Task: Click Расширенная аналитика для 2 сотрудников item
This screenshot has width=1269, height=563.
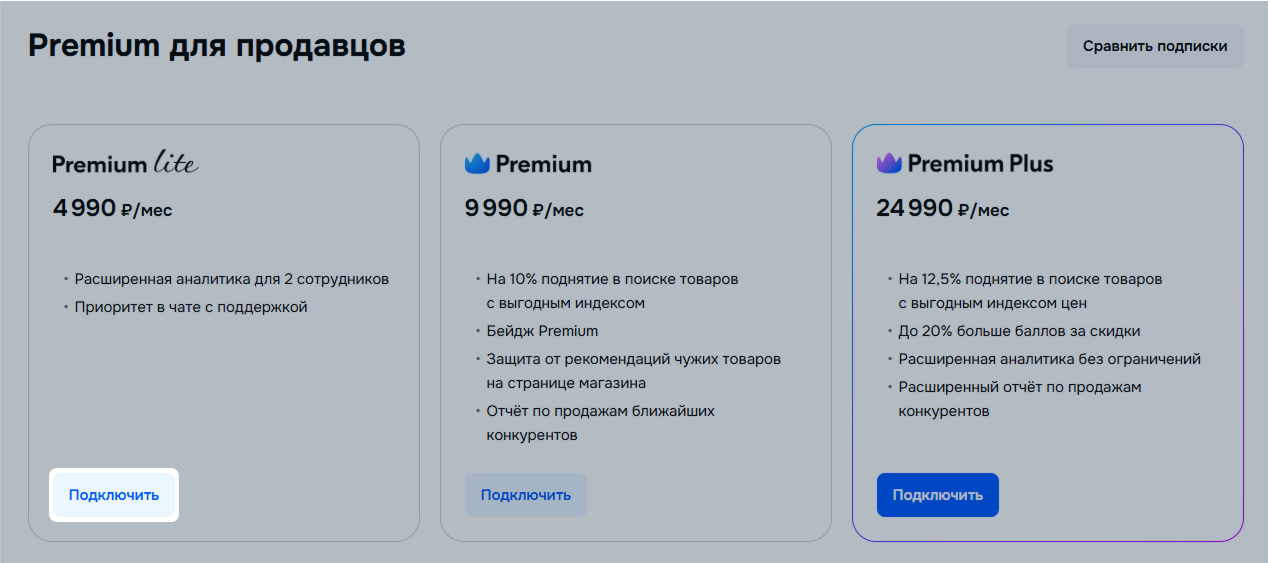Action: tap(231, 279)
